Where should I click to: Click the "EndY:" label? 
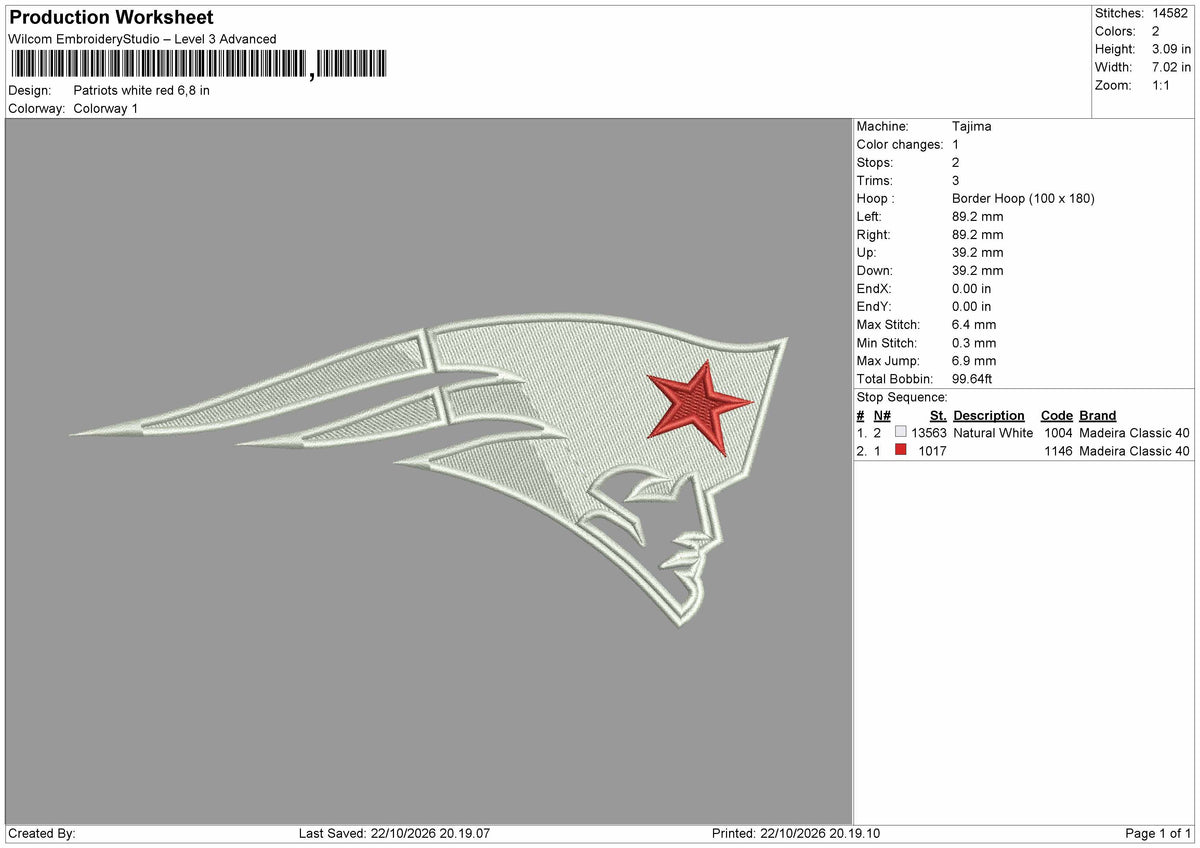click(x=875, y=306)
